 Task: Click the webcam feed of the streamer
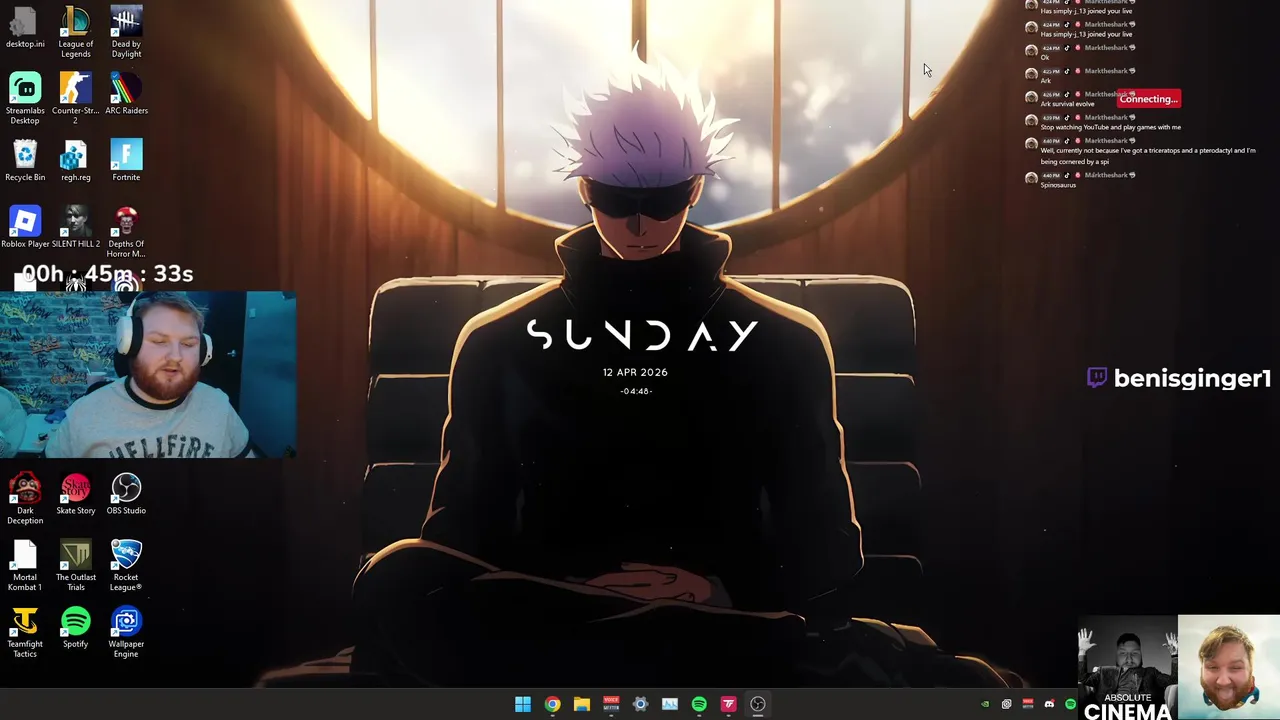point(148,375)
